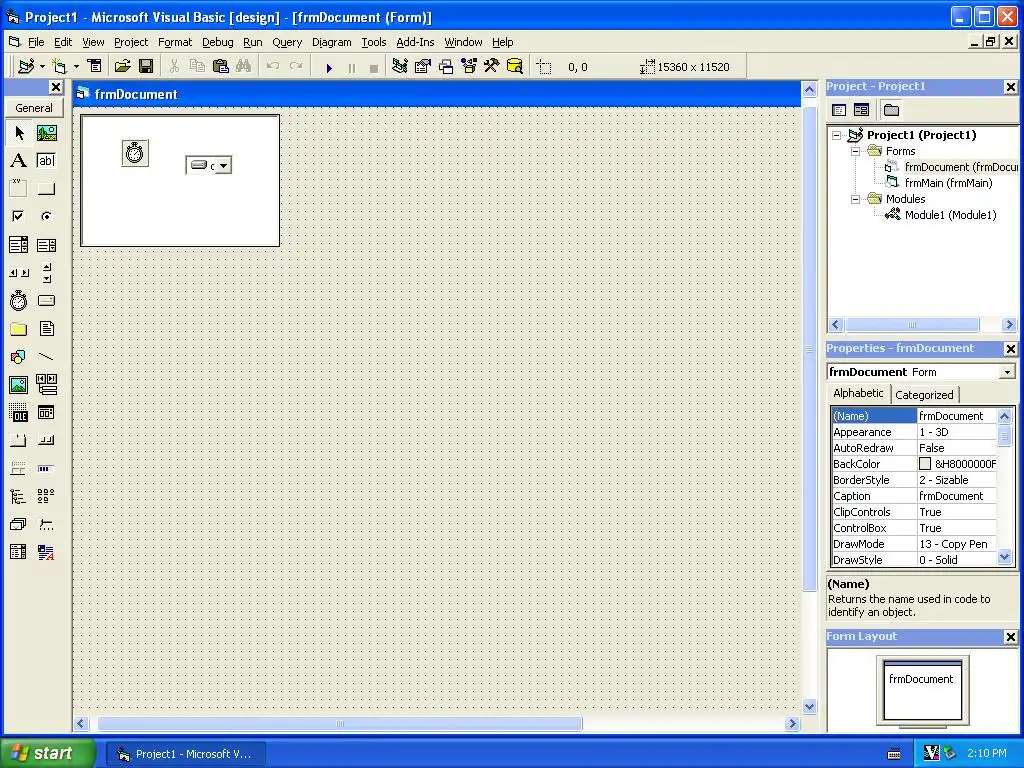Open the Add Project dropdown arrow
The height and width of the screenshot is (768, 1024).
click(x=42, y=66)
